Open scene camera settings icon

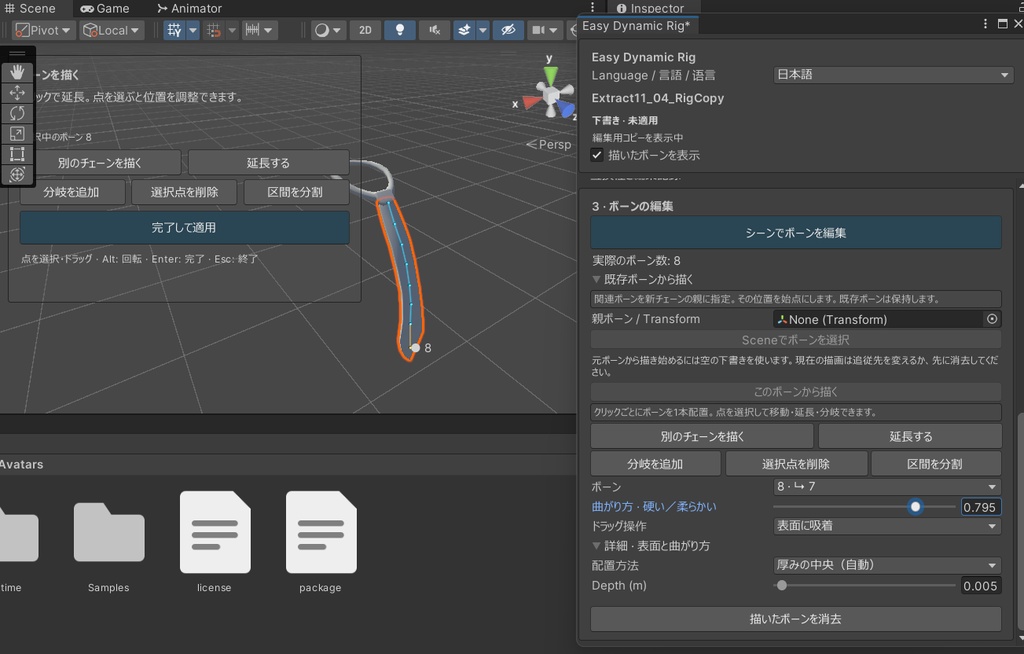pyautogui.click(x=539, y=30)
